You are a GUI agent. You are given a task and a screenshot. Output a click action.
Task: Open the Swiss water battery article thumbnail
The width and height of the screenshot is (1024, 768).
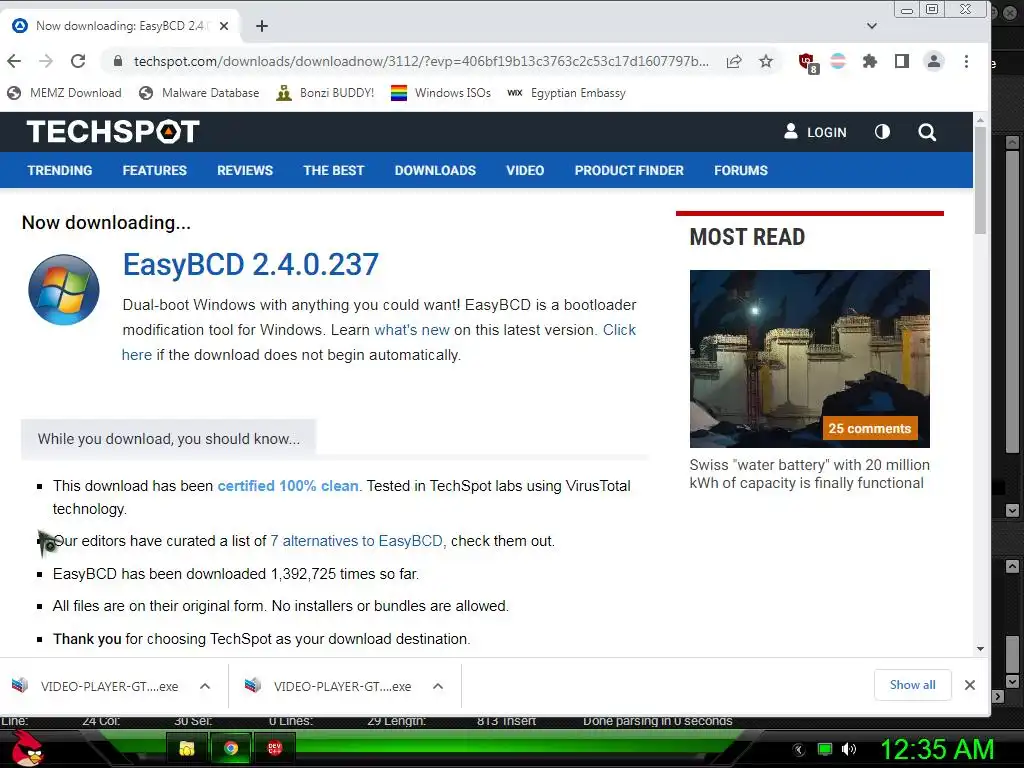(x=810, y=359)
